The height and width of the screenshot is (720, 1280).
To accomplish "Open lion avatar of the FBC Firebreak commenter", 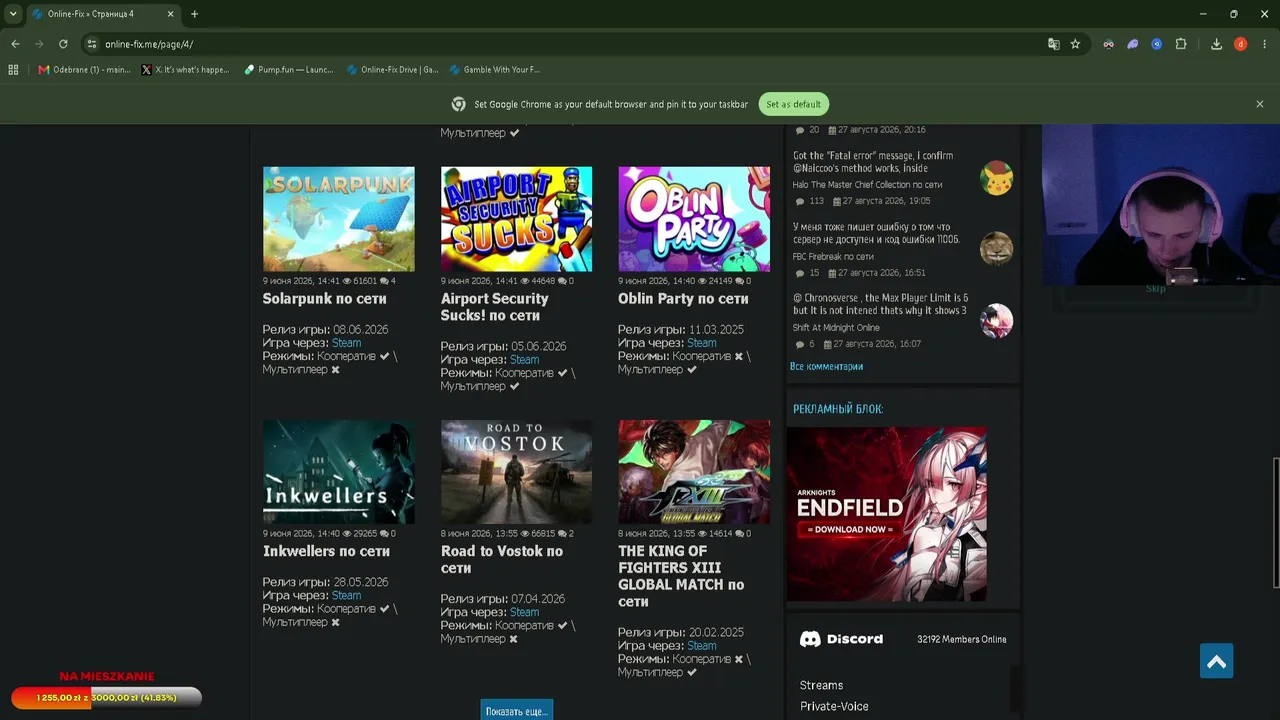I will 997,249.
